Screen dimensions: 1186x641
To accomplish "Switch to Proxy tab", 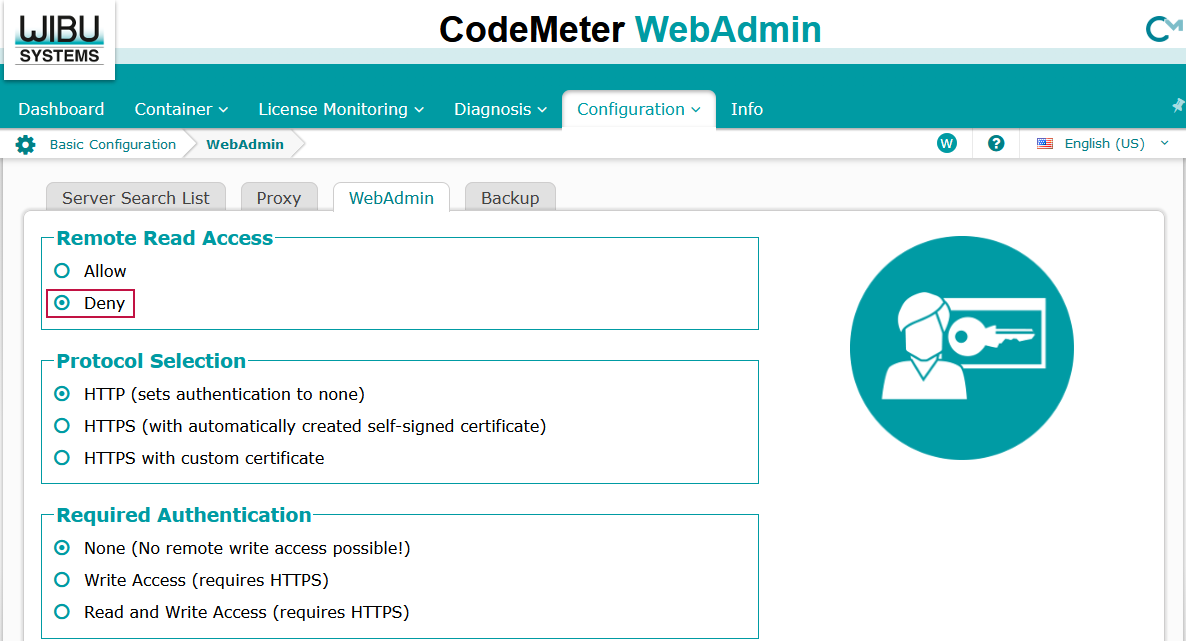I will 279,198.
